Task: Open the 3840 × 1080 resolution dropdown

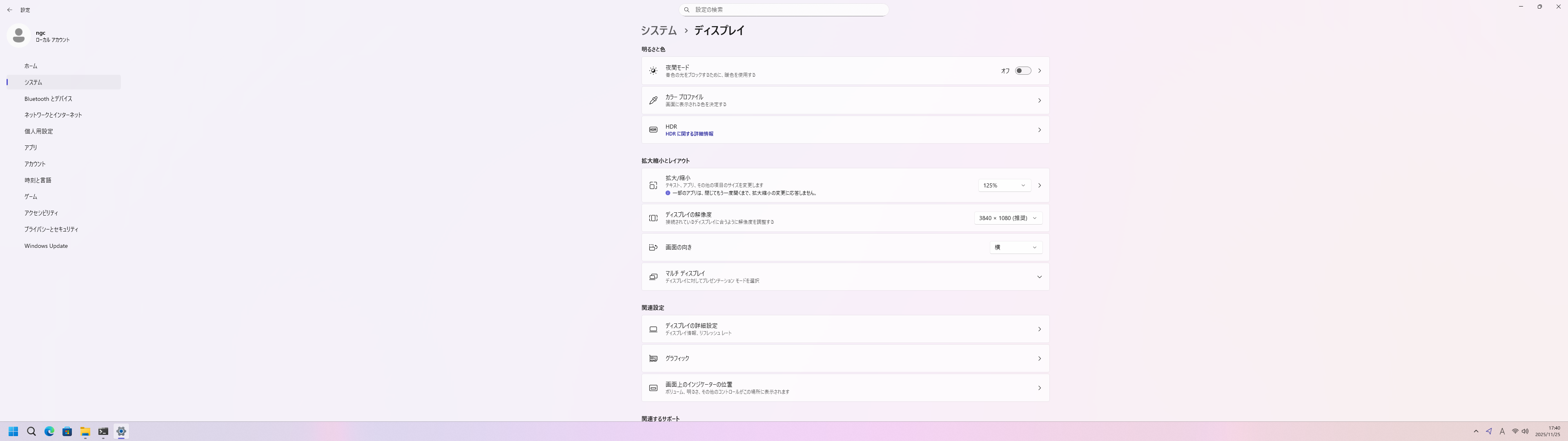Action: point(1008,218)
